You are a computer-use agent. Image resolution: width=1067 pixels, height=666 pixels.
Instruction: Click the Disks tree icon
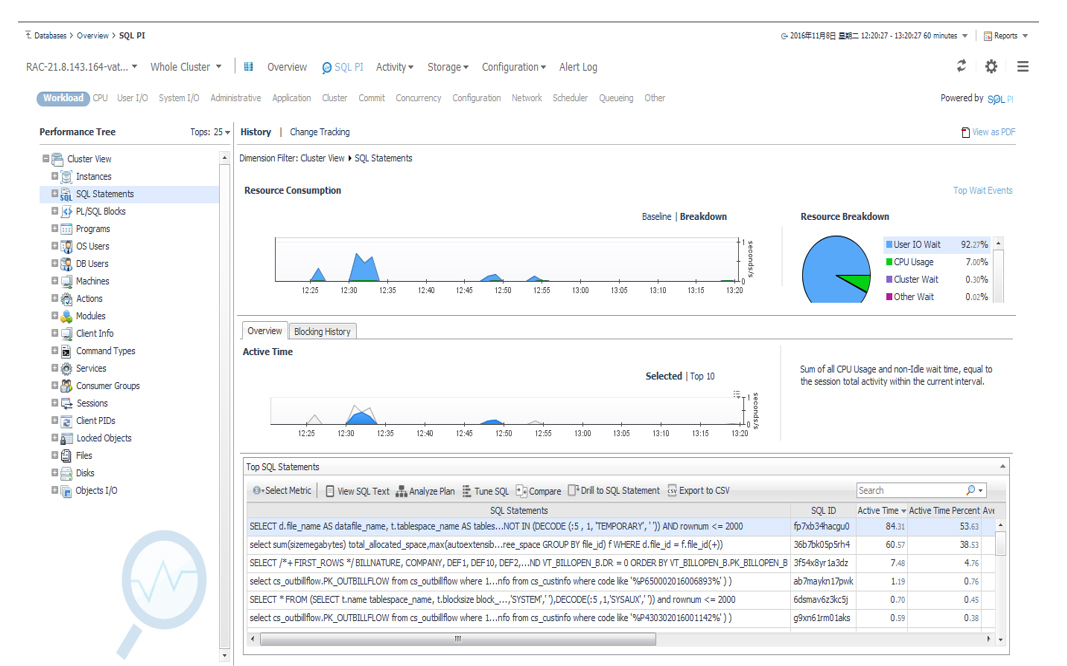pos(66,473)
